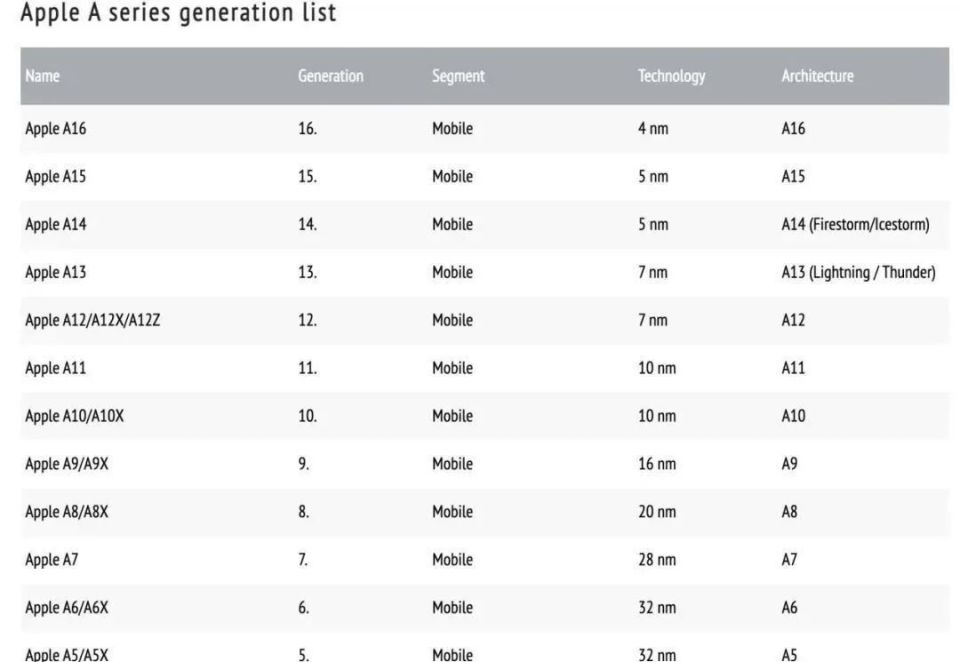The image size is (960, 662).
Task: Click the A8 architecture cell
Action: [x=790, y=511]
